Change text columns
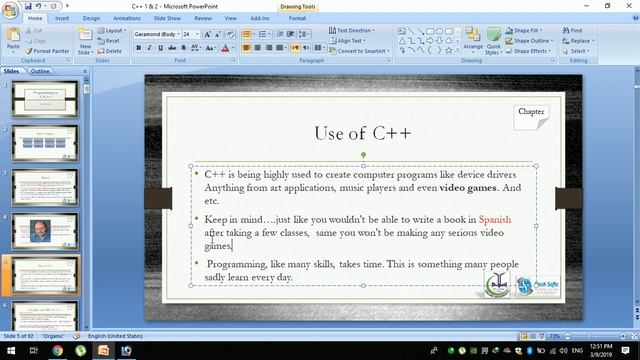The height and width of the screenshot is (360, 640). click(318, 48)
